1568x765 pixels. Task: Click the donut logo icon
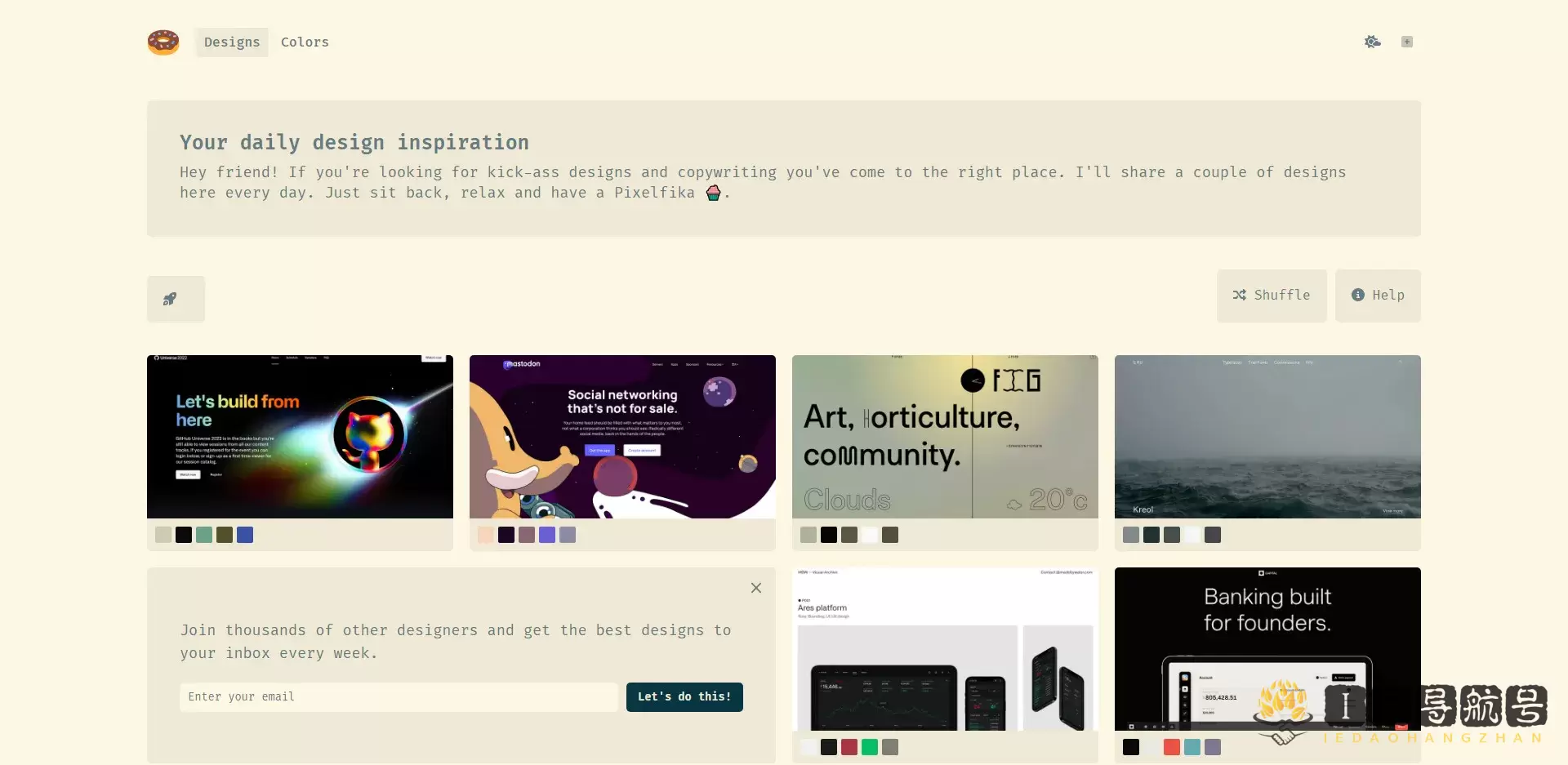(163, 42)
